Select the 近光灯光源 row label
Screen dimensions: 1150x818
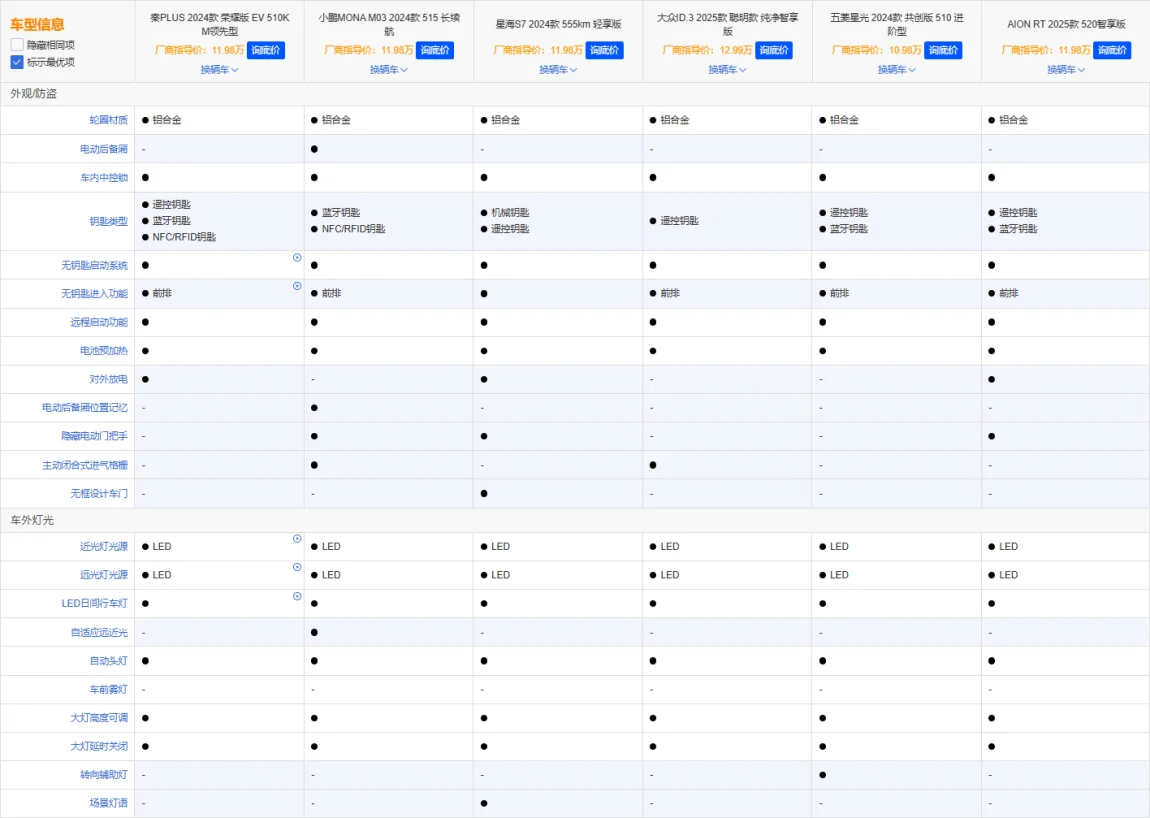[103, 547]
